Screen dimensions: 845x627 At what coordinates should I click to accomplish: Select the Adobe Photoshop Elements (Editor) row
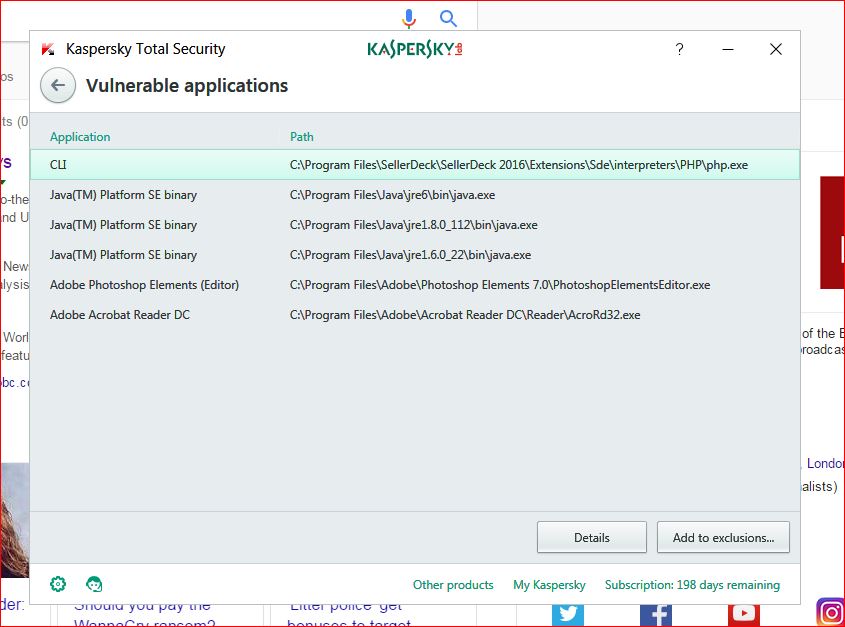(414, 285)
